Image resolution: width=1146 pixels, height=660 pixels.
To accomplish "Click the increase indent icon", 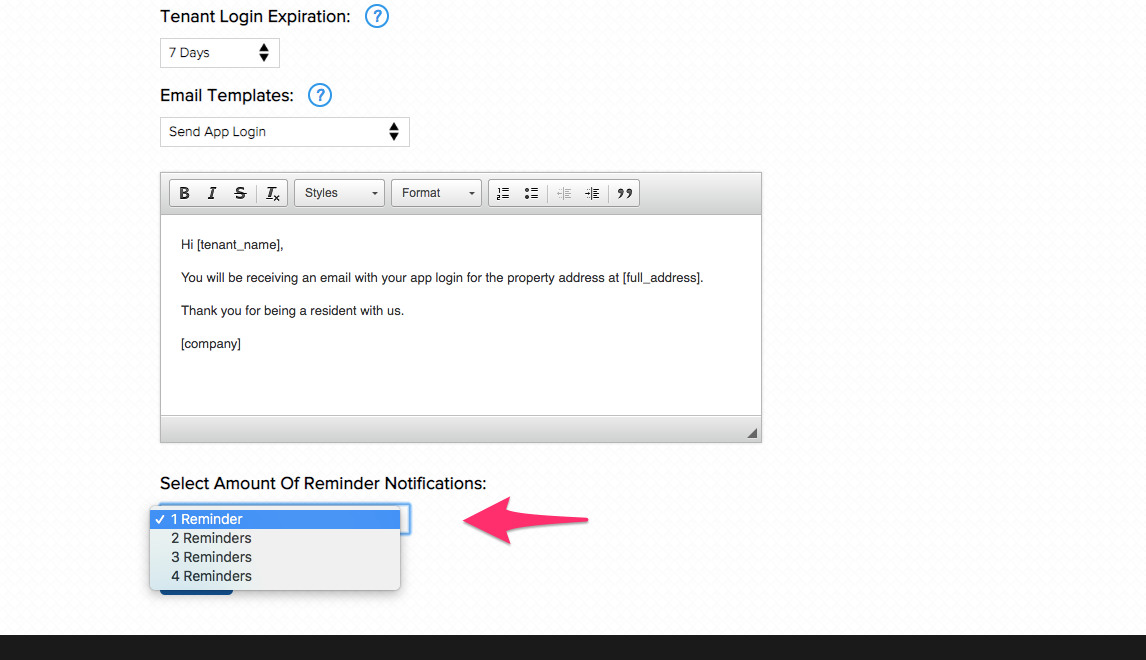I will [x=592, y=193].
